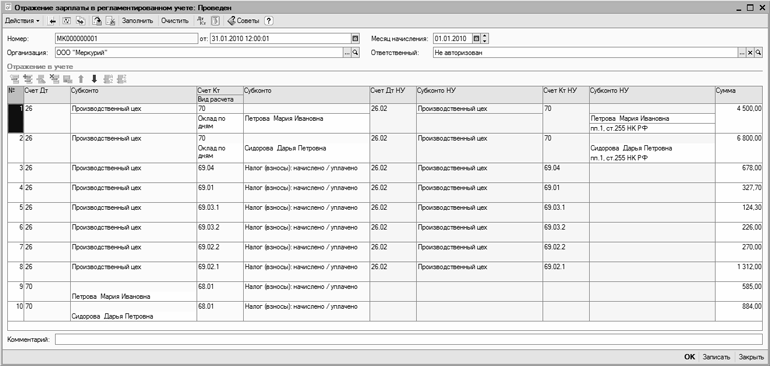Image resolution: width=770 pixels, height=366 pixels.
Task: Open the Действия dropdown menu
Action: tap(23, 21)
